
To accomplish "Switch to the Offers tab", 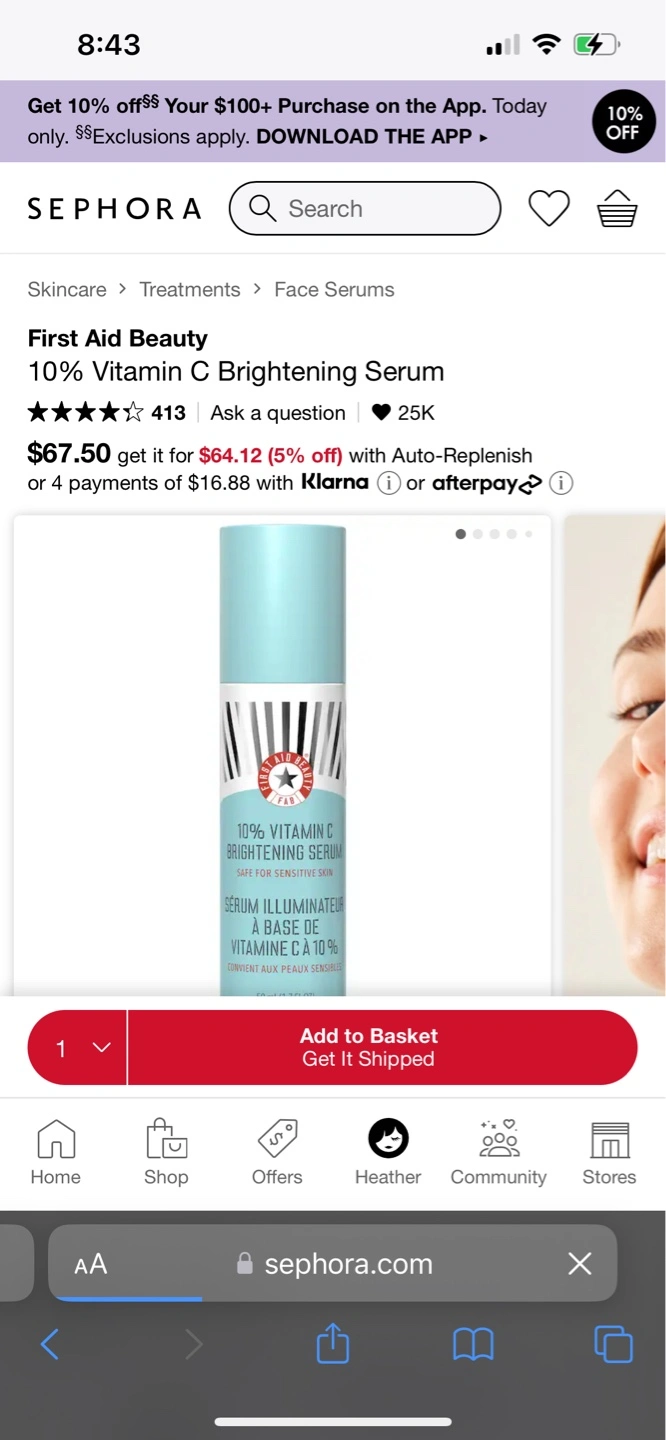I will click(277, 1152).
